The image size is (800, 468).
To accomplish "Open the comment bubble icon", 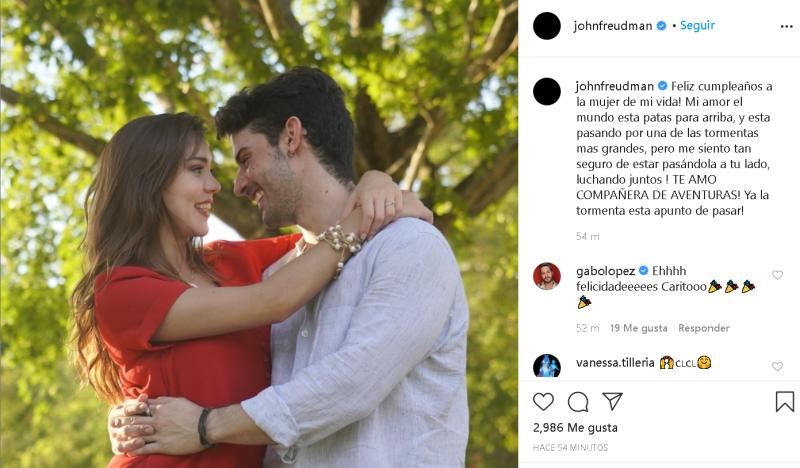I will point(578,402).
